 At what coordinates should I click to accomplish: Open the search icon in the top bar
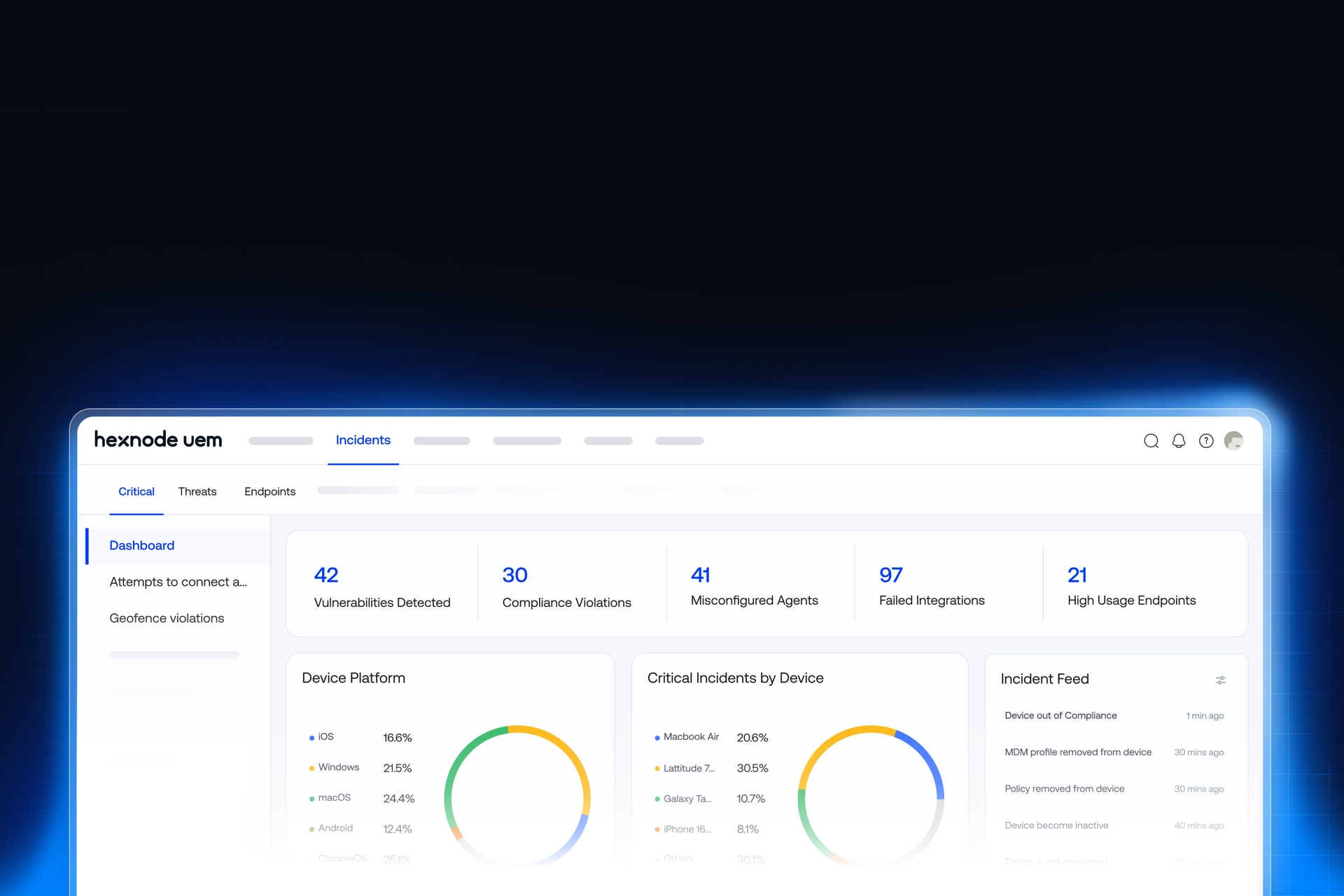pyautogui.click(x=1151, y=441)
